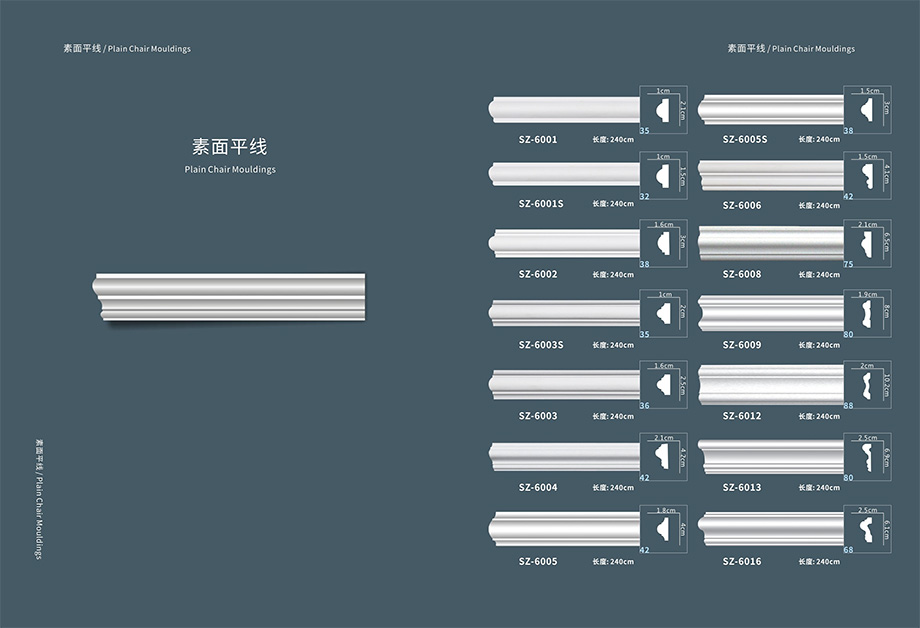Click the SZ-6001 profile cross-section icon

click(664, 110)
